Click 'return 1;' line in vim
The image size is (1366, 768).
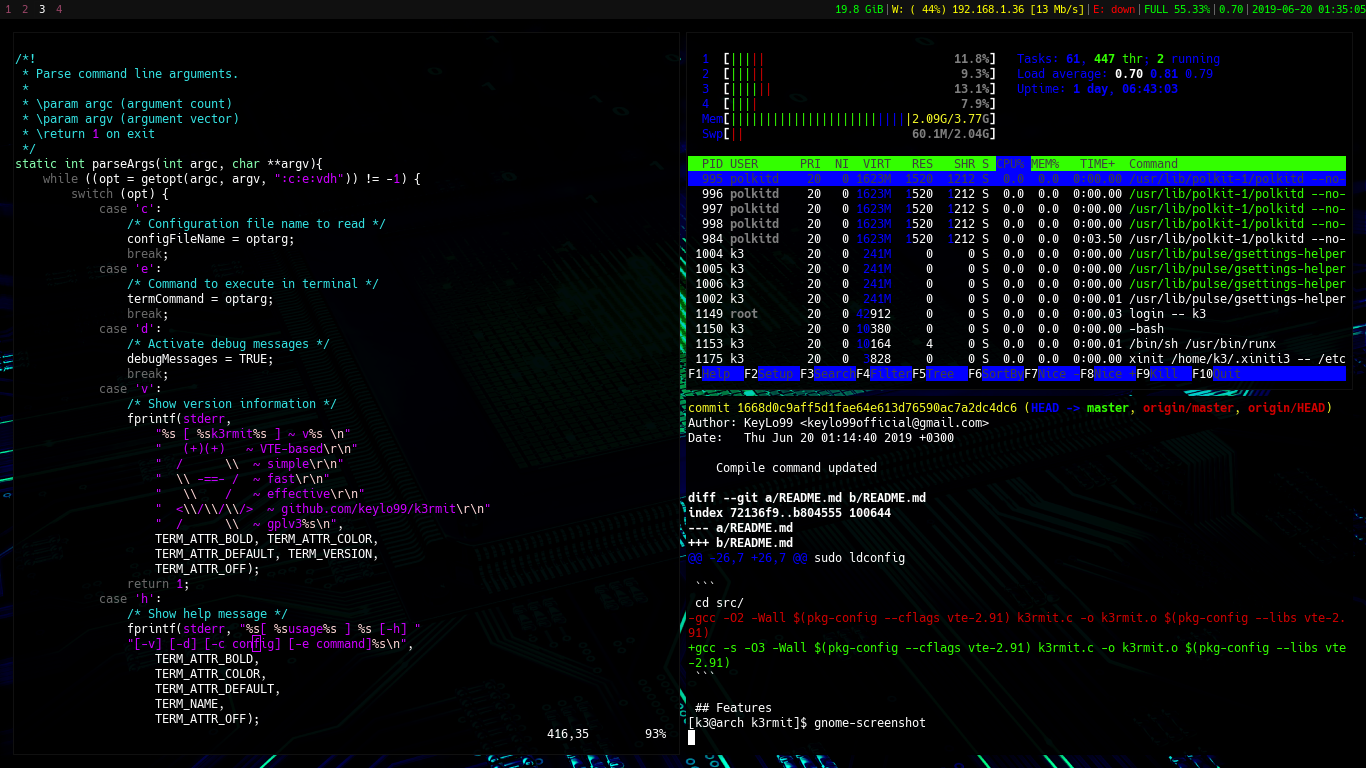coord(158,584)
